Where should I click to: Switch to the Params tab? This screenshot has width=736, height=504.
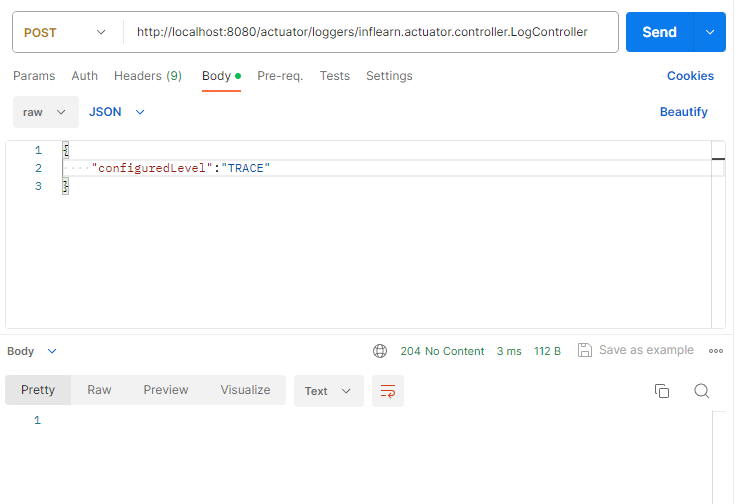[34, 76]
